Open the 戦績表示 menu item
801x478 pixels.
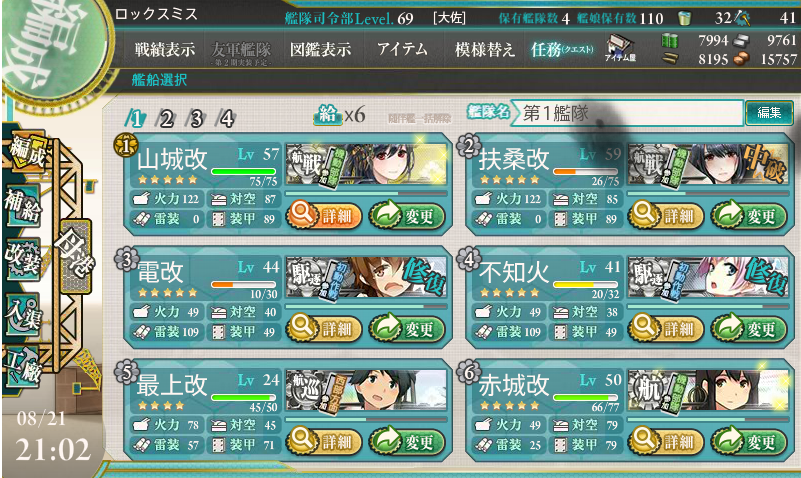point(164,50)
